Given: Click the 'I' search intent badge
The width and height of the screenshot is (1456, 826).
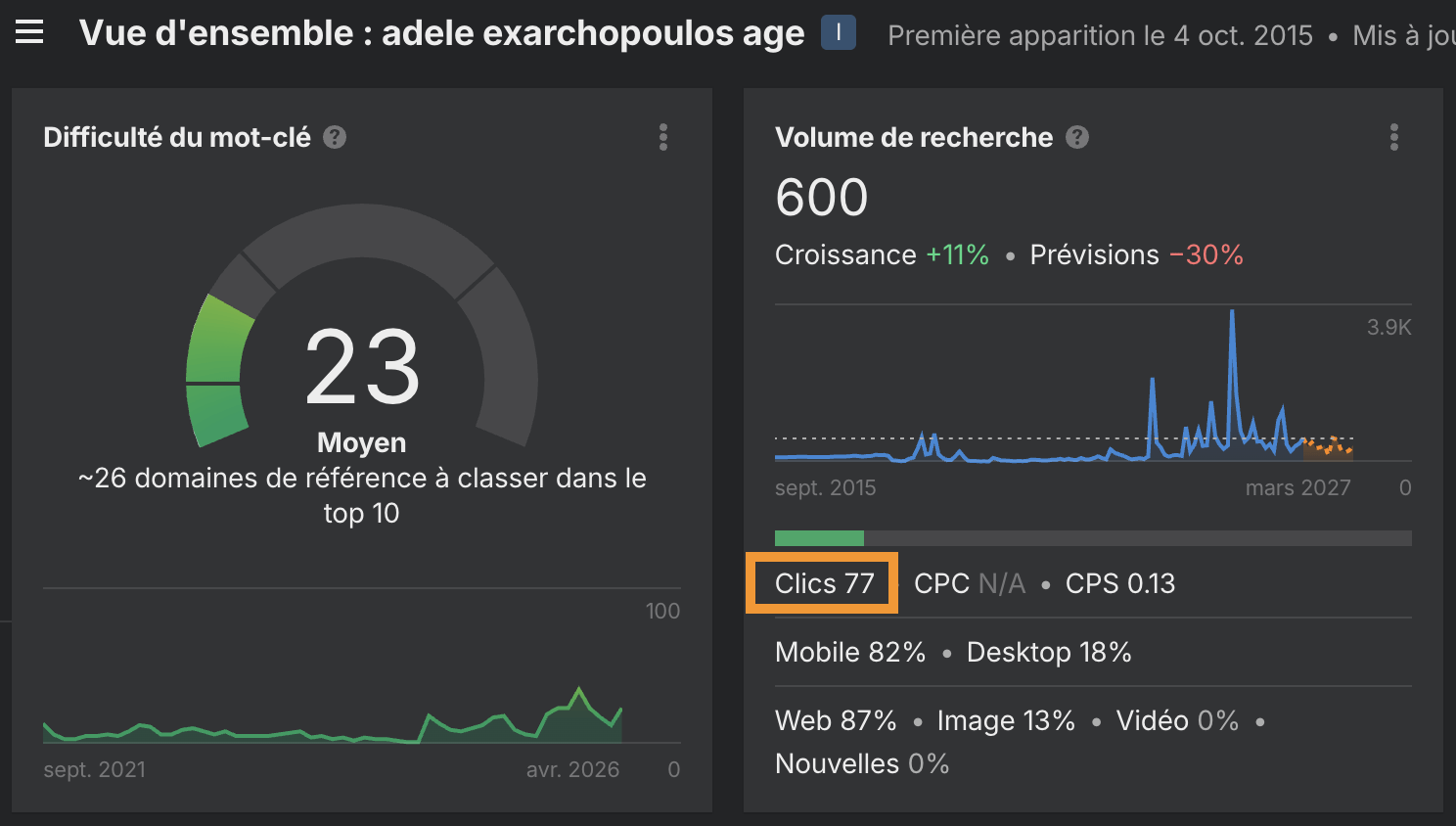Looking at the screenshot, I should 838,32.
